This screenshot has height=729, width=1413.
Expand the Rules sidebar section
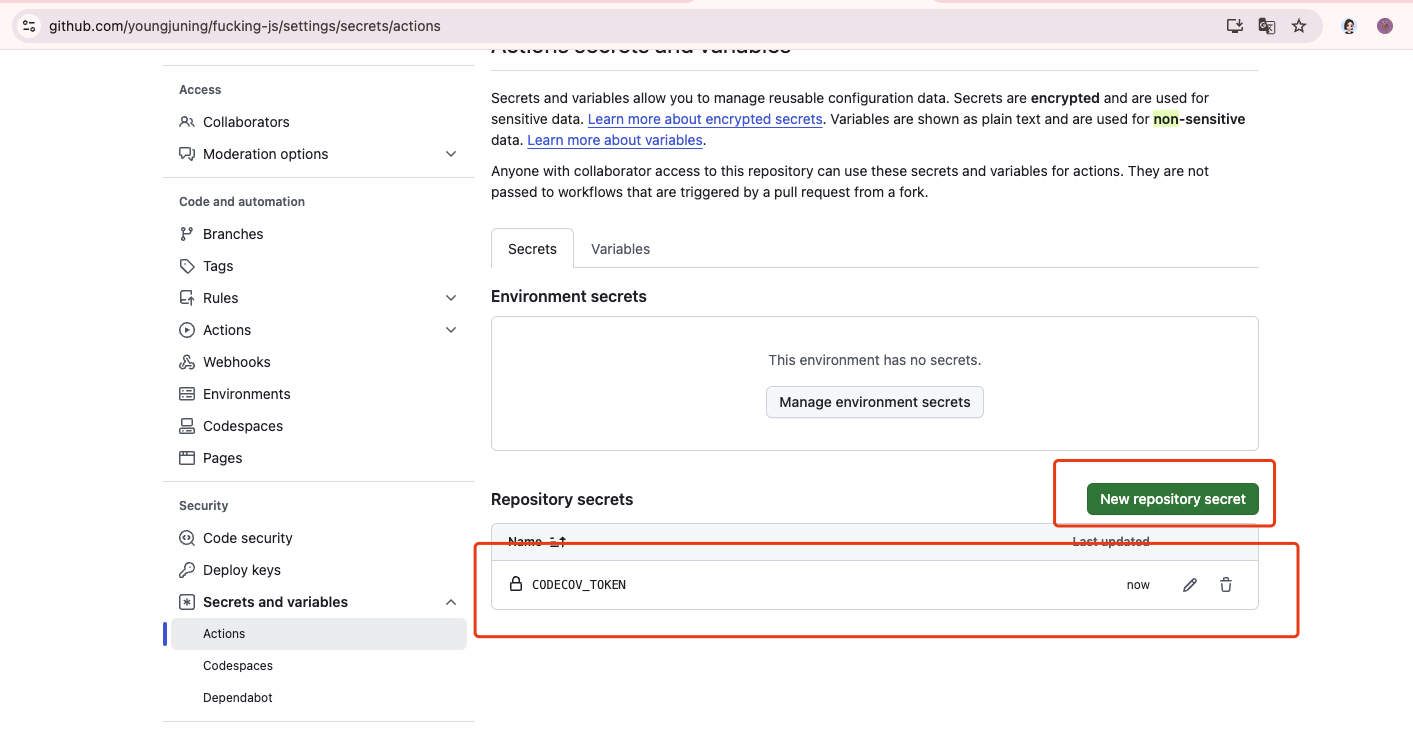coord(451,298)
